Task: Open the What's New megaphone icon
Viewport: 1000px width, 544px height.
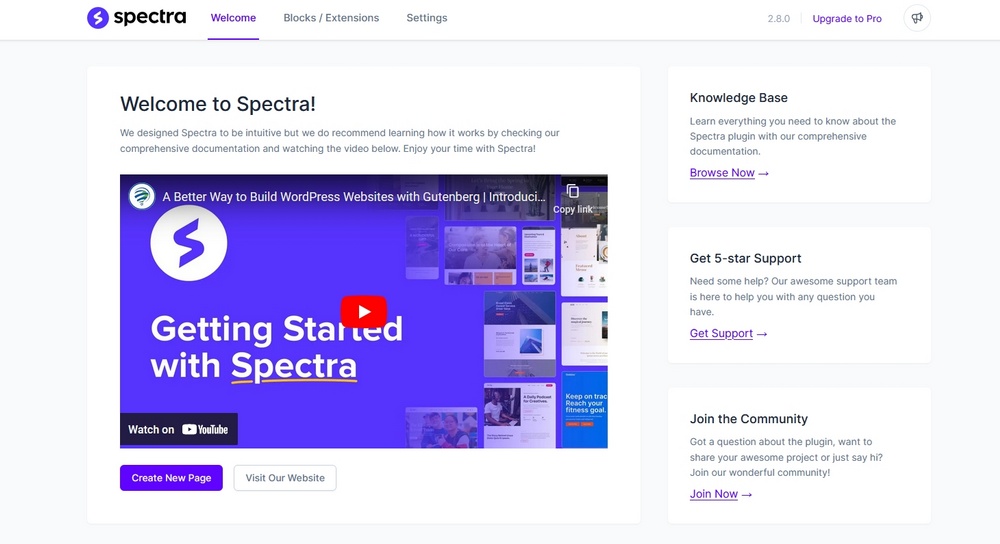Action: (x=916, y=18)
